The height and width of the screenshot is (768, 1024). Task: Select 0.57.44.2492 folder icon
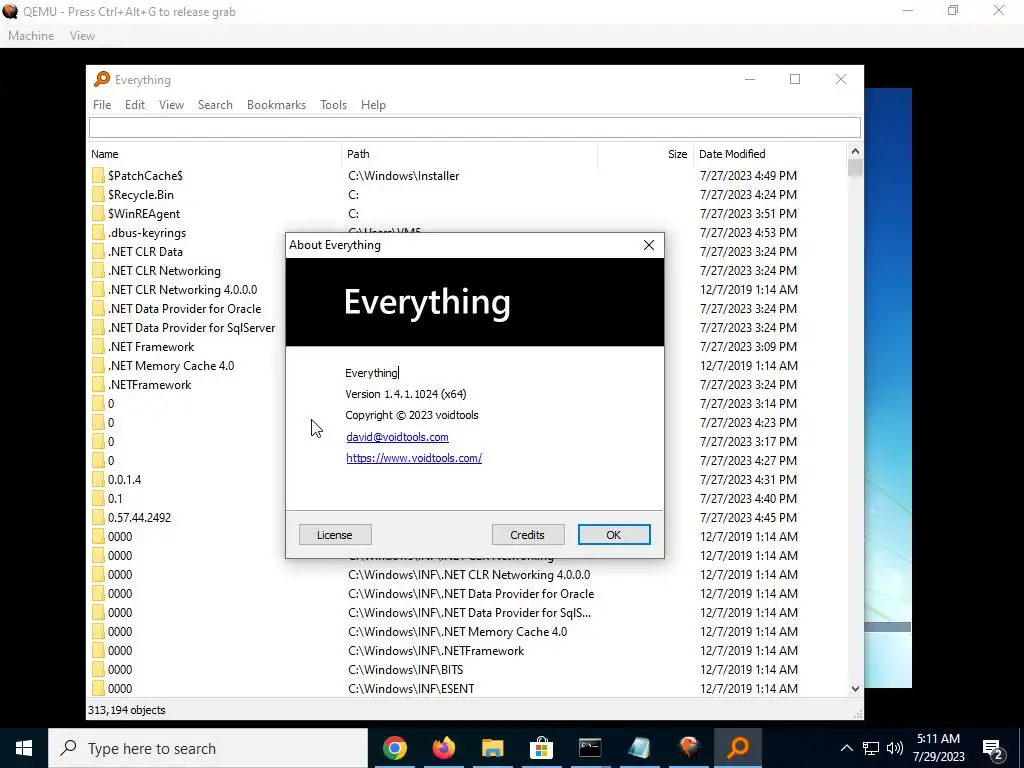(98, 517)
